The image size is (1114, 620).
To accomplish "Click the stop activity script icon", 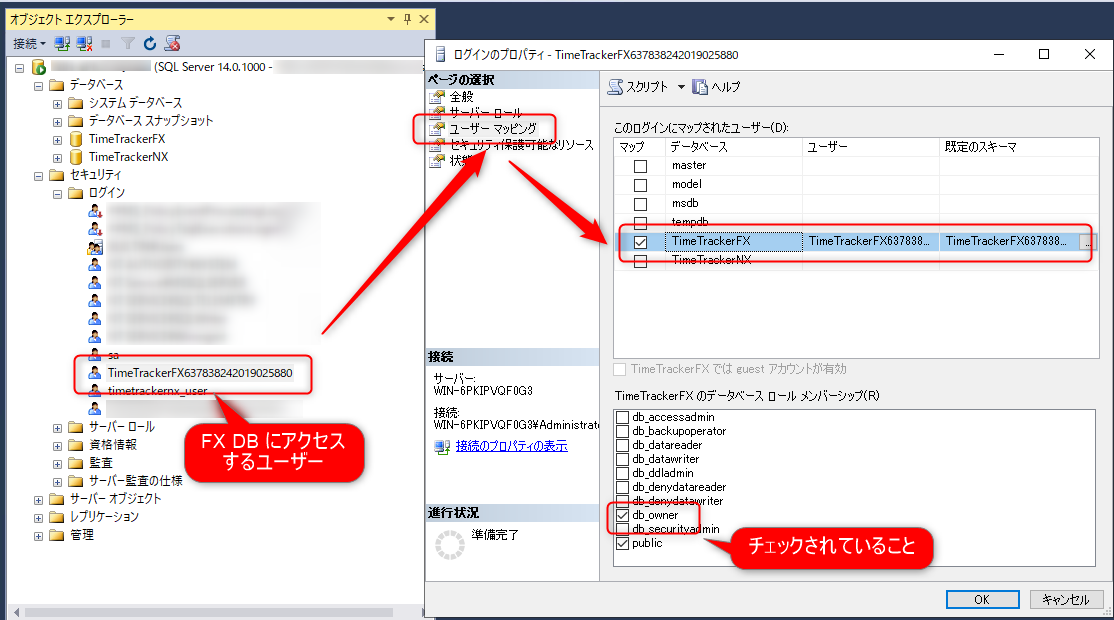I will point(173,44).
